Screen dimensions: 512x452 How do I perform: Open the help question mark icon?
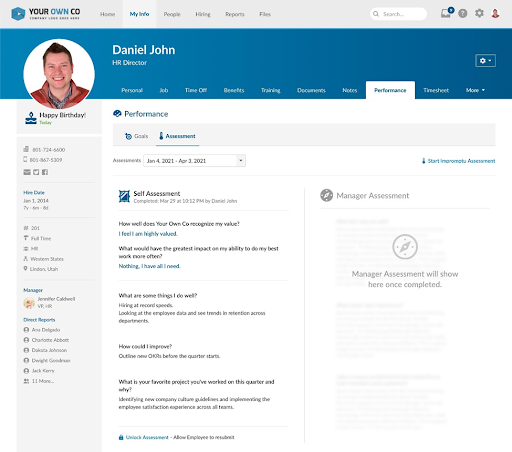pyautogui.click(x=463, y=14)
